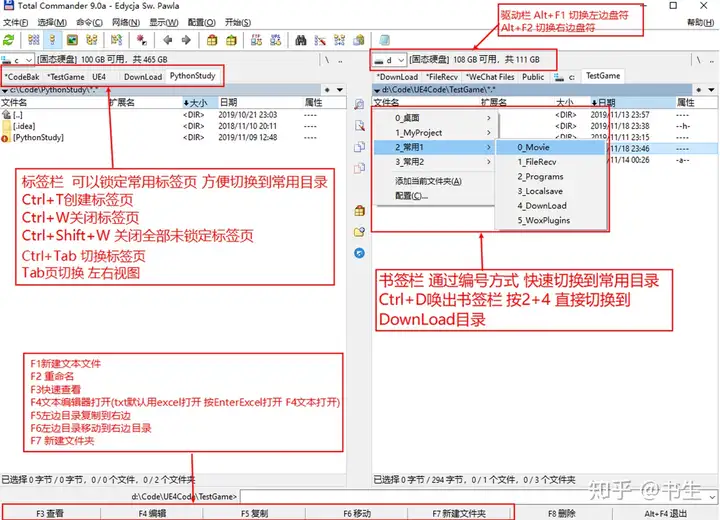720x520 pixels.
Task: Open left panel directory history arrow
Action: pos(340,90)
